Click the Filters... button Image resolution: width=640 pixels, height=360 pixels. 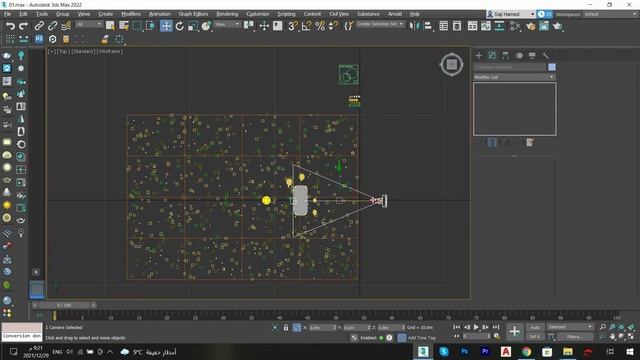pyautogui.click(x=575, y=337)
